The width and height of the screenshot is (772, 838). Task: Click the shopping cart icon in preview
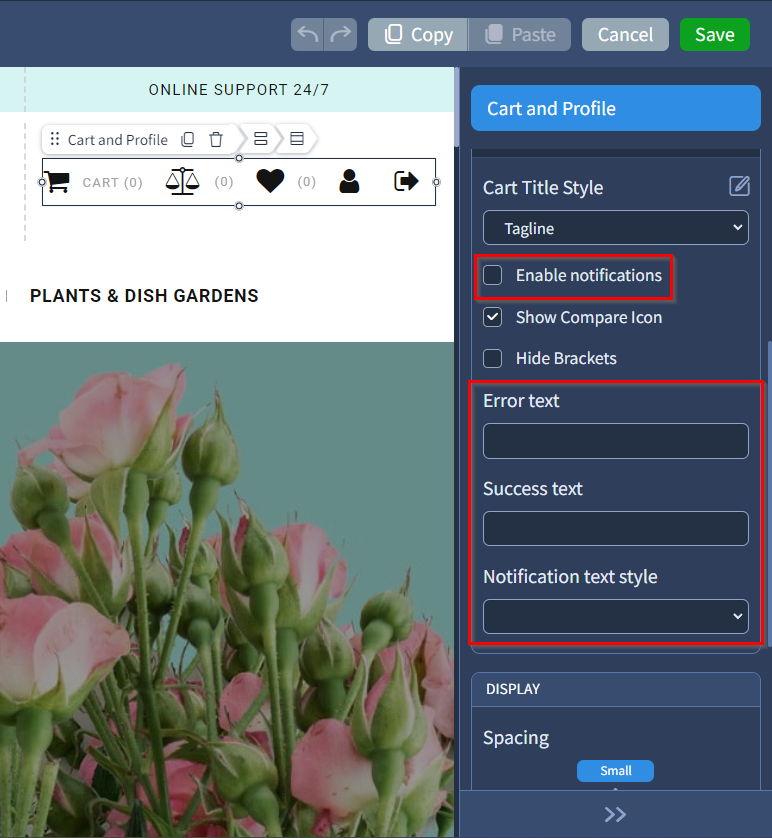[x=57, y=182]
